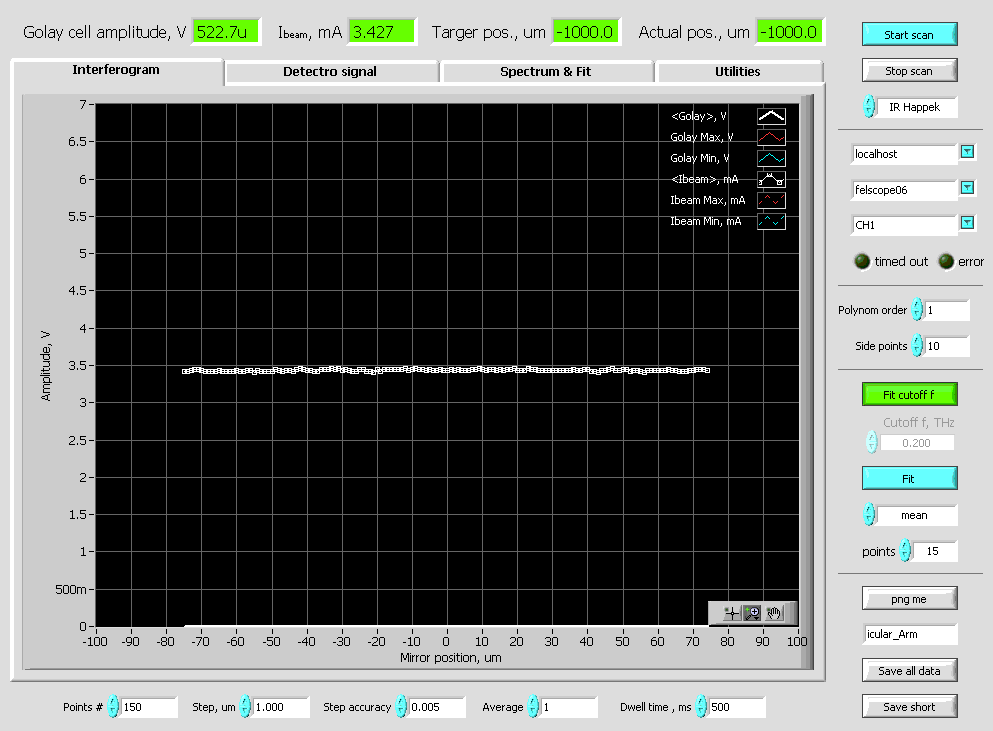Toggle the green 'Fit cutoff f' button
Image resolution: width=993 pixels, height=731 pixels.
coord(909,395)
